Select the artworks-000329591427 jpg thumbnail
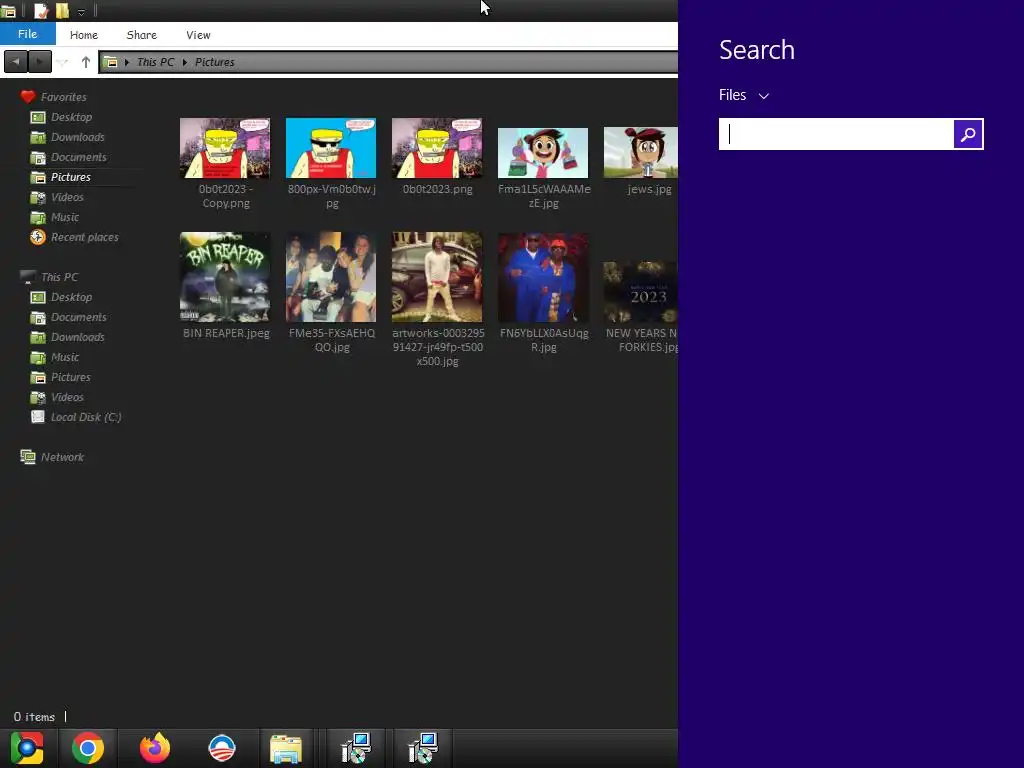Screen dimensions: 1024x768 coord(437,277)
